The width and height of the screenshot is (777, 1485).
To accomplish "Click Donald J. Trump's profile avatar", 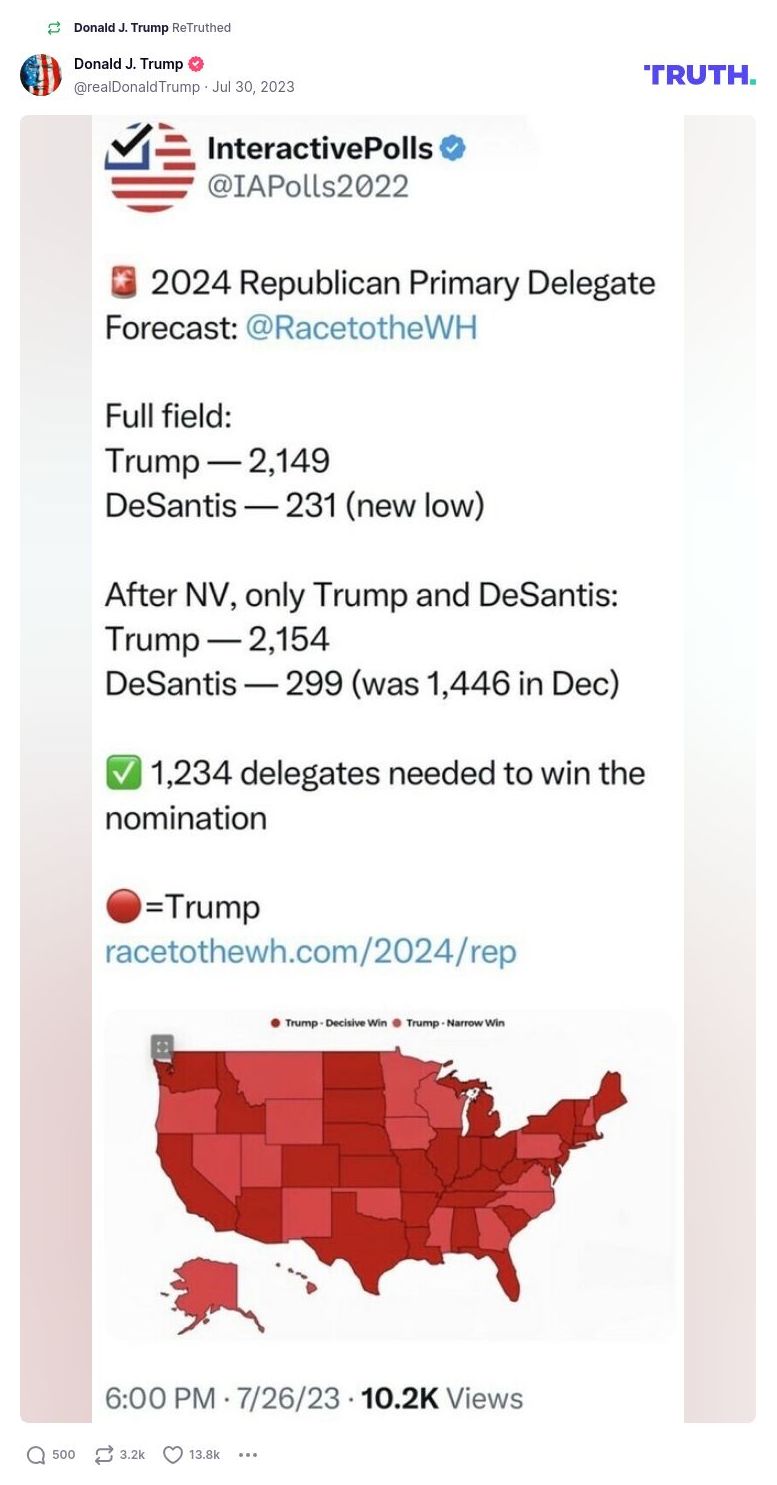I will click(41, 75).
